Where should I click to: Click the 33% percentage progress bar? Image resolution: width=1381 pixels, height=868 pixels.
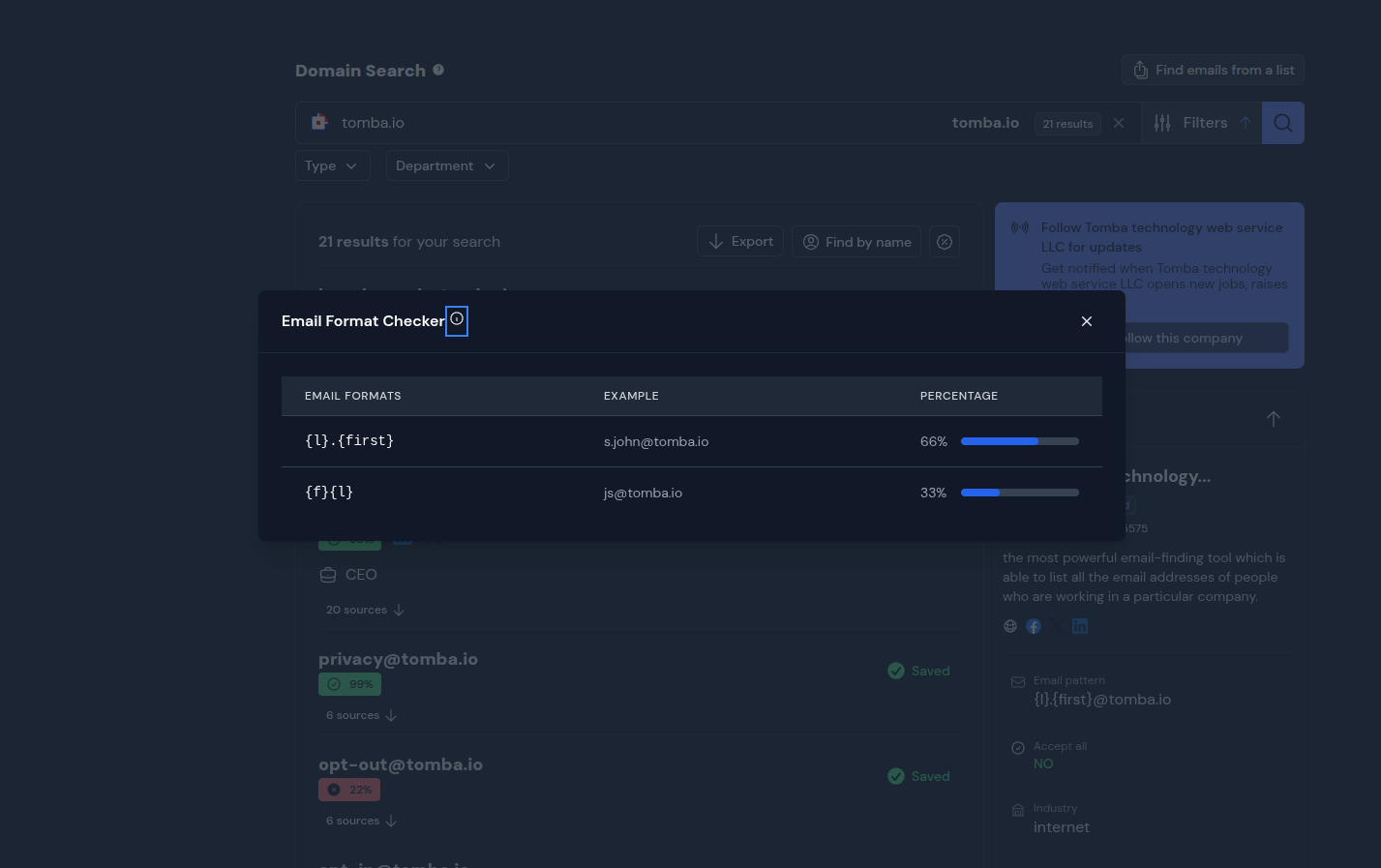click(x=1020, y=493)
